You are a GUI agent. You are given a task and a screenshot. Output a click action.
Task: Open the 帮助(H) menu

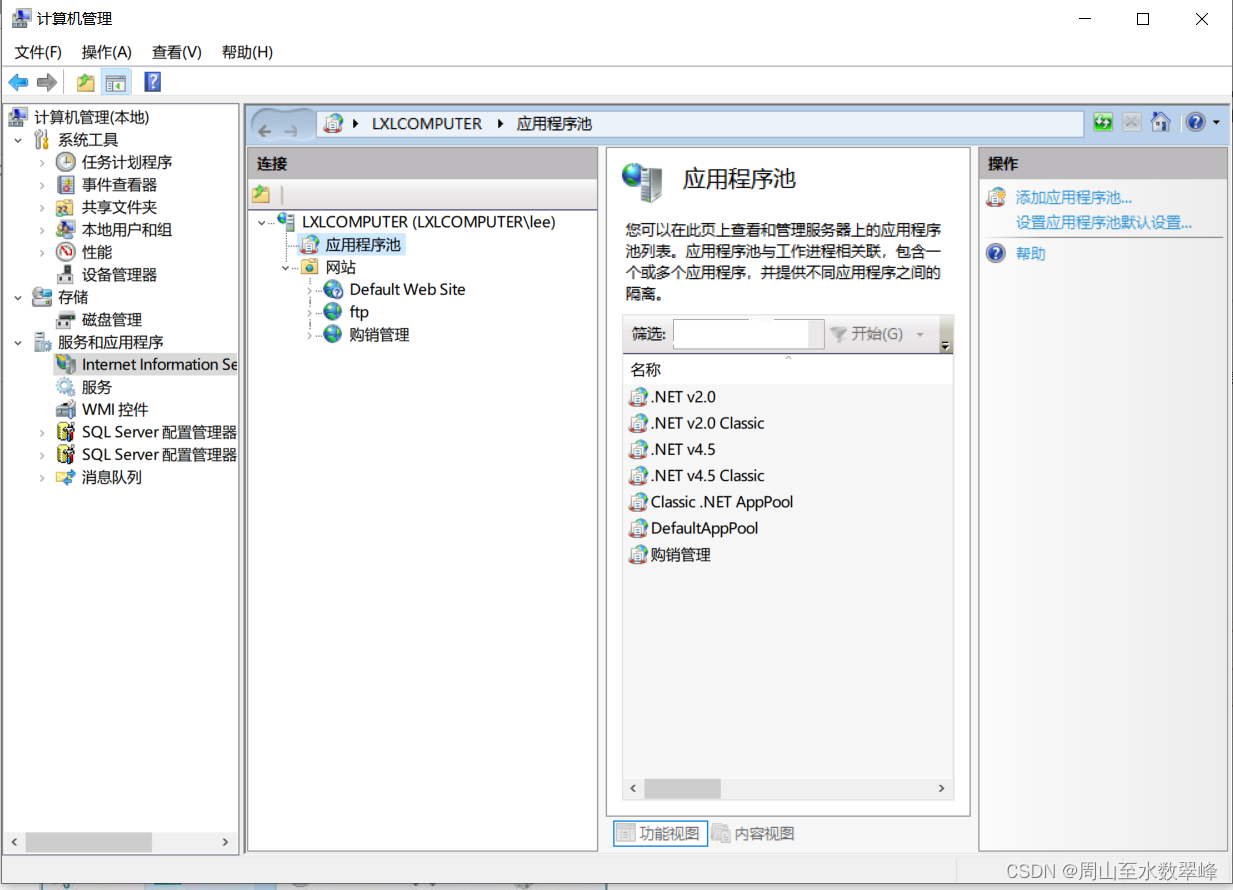point(247,52)
